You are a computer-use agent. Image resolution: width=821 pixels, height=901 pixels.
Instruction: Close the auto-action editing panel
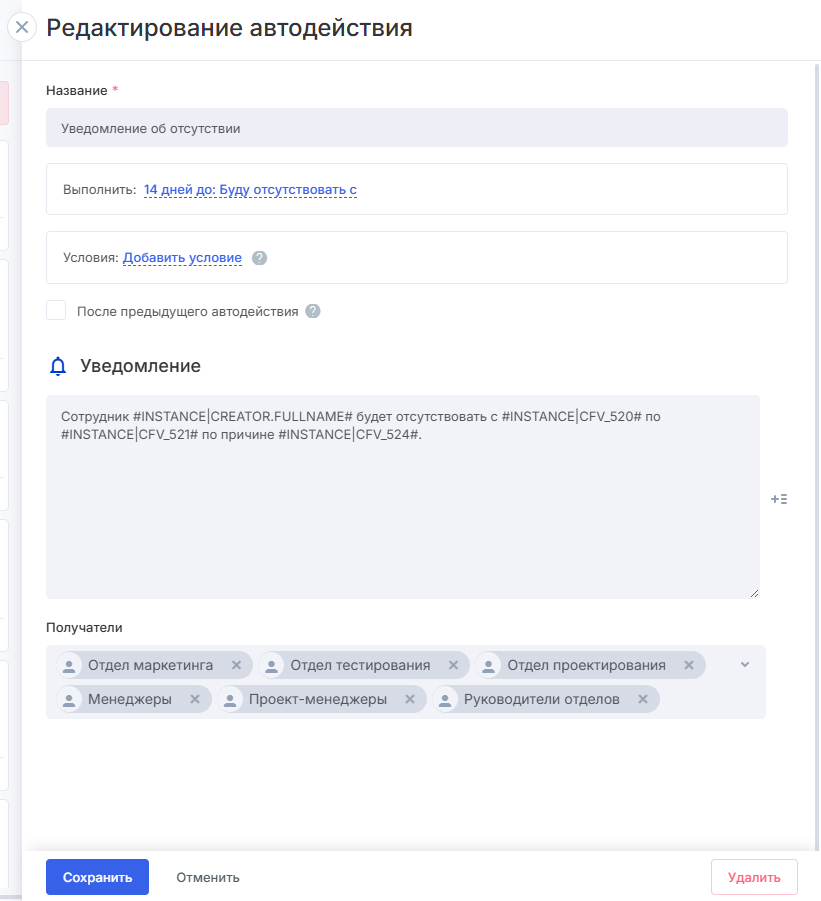click(x=21, y=27)
